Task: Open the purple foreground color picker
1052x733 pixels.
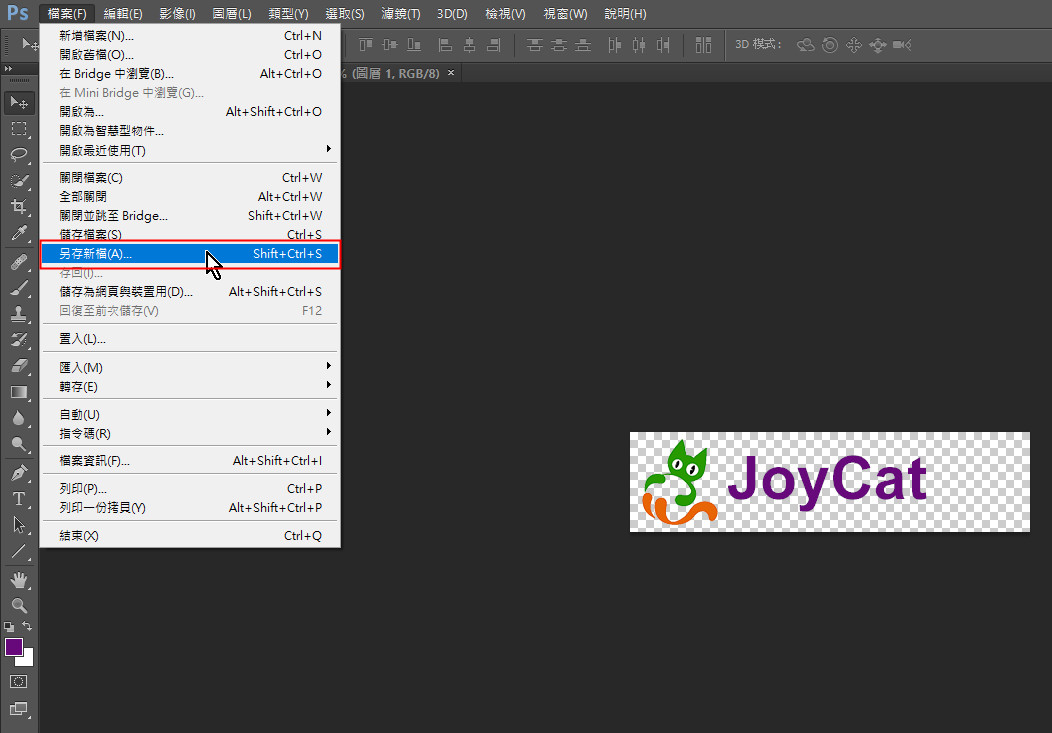Action: point(13,646)
